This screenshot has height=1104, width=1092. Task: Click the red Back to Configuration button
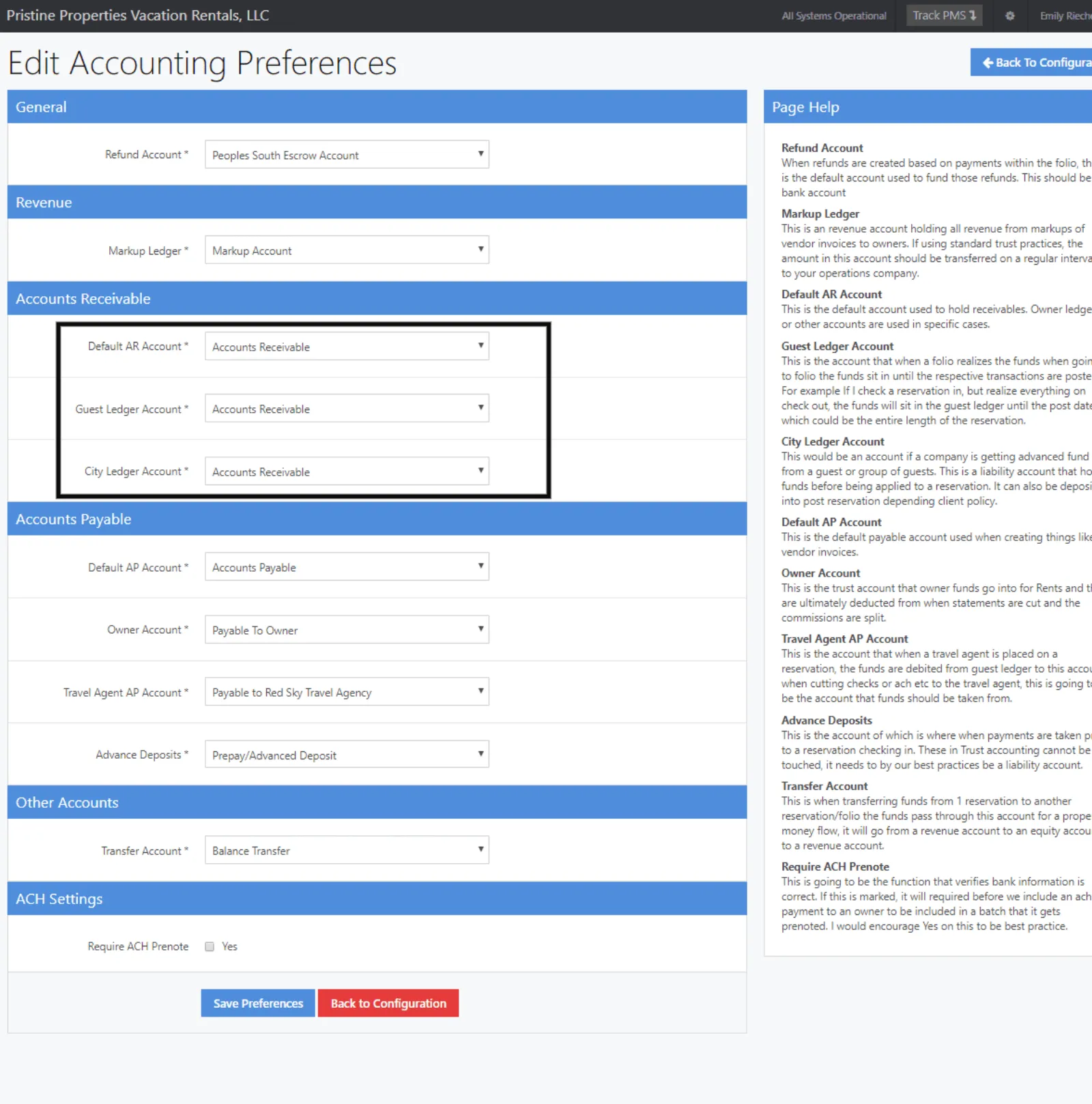388,1003
